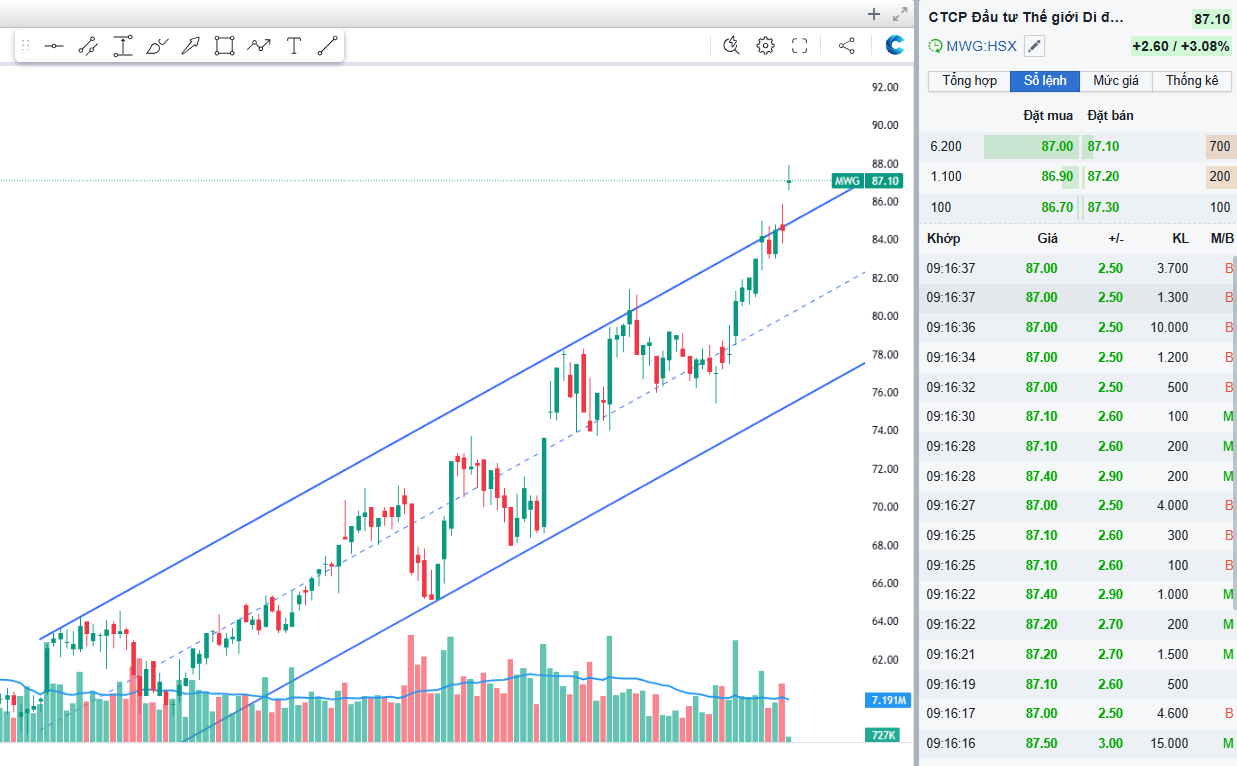Open the Thống kê tab
1237x766 pixels.
click(1191, 81)
